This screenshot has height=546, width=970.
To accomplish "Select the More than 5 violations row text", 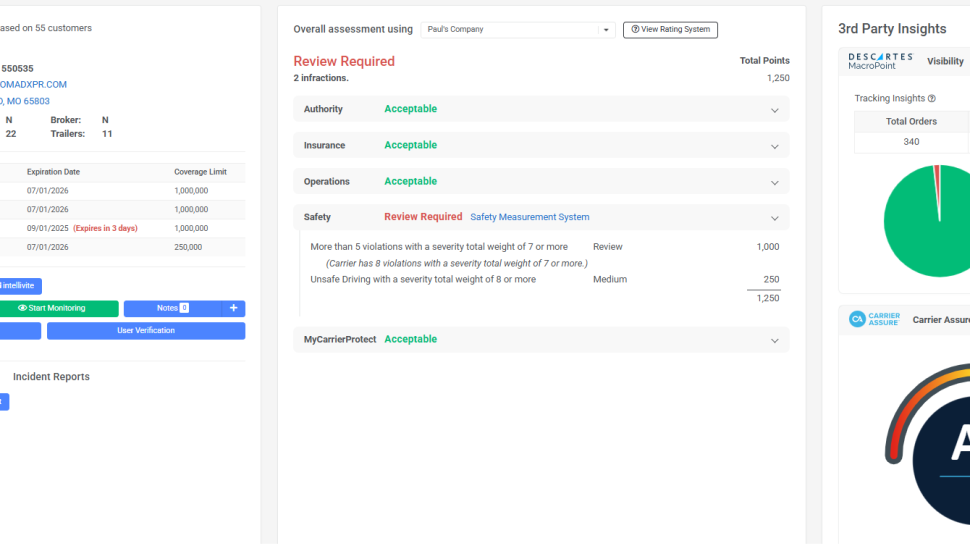I will [439, 247].
